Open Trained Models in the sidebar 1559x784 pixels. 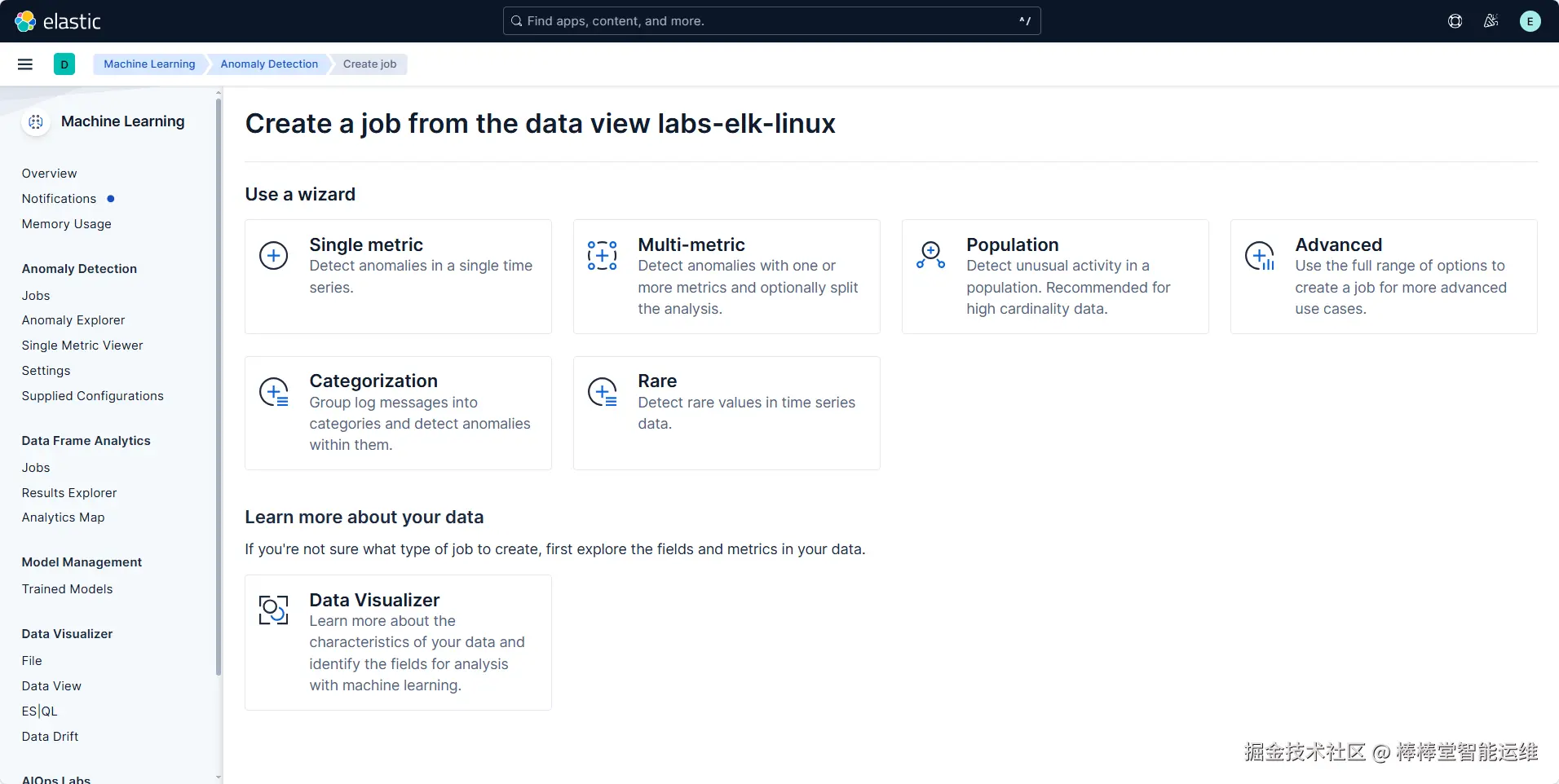click(x=68, y=589)
